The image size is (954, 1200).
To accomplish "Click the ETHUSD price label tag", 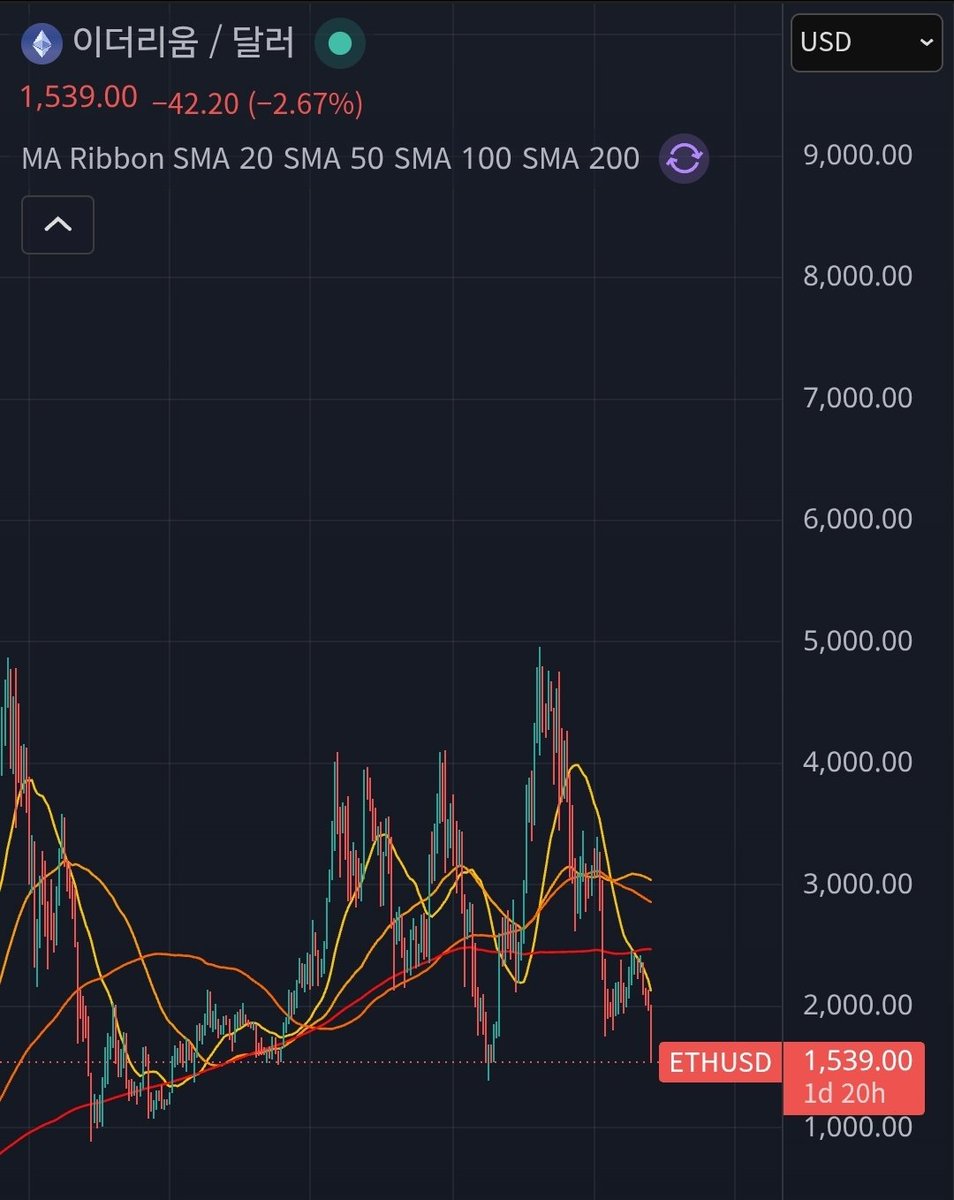I will 721,1062.
